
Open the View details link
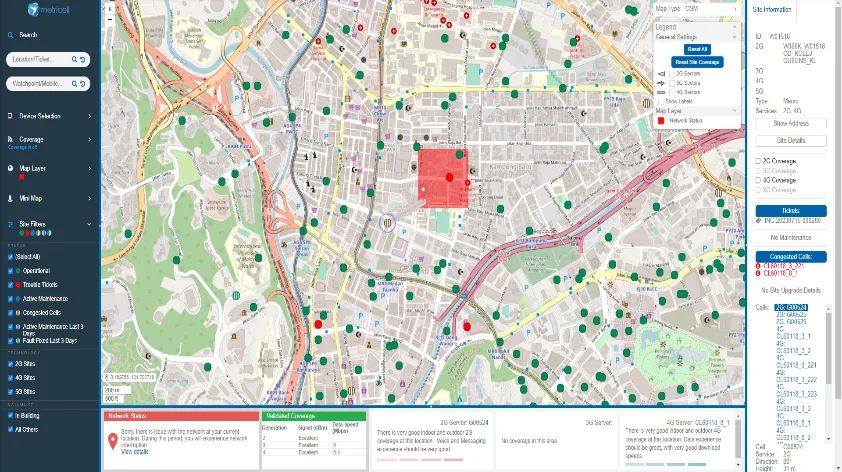pyautogui.click(x=135, y=452)
